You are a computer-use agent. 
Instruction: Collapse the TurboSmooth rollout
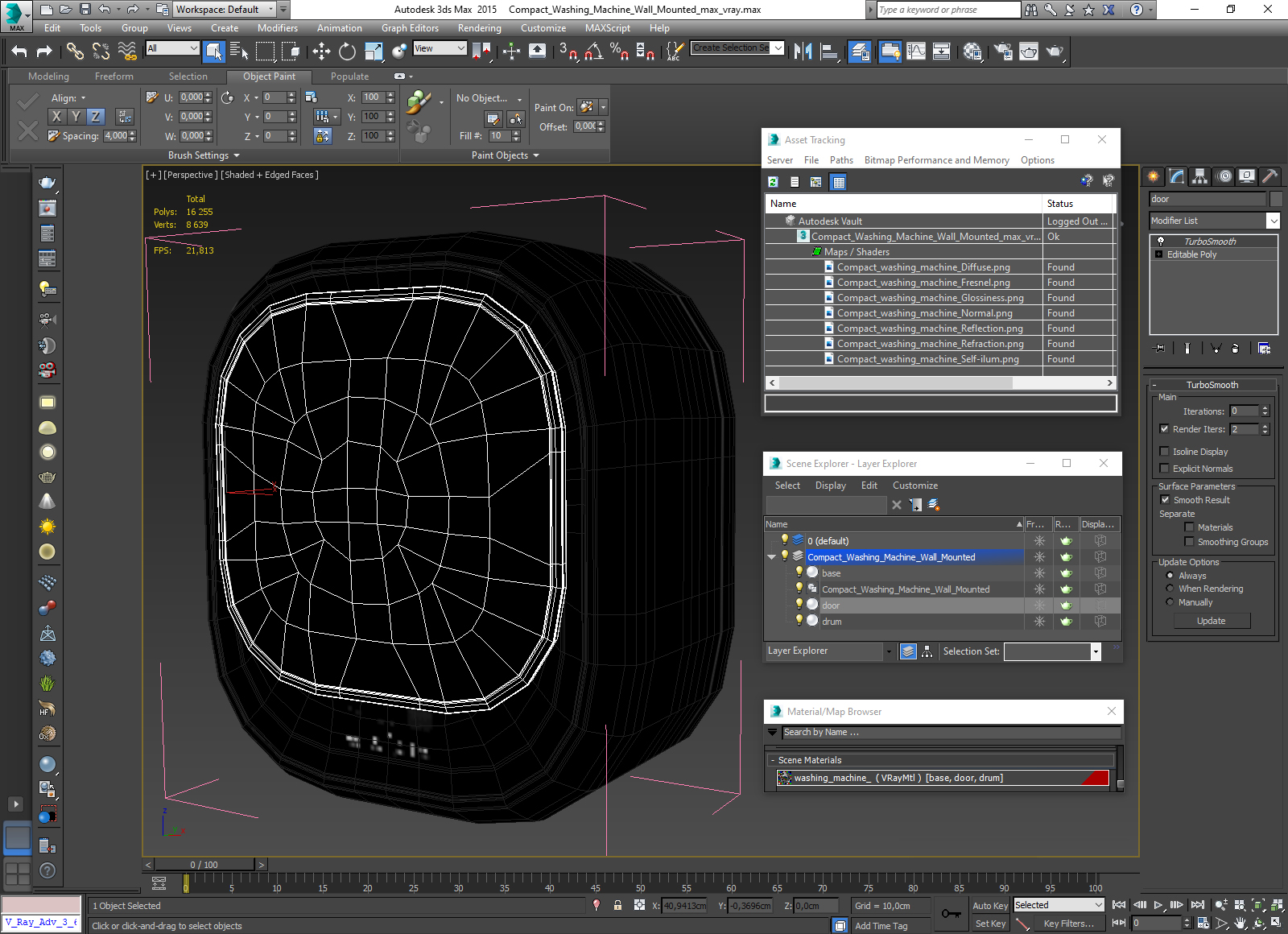[x=1212, y=385]
